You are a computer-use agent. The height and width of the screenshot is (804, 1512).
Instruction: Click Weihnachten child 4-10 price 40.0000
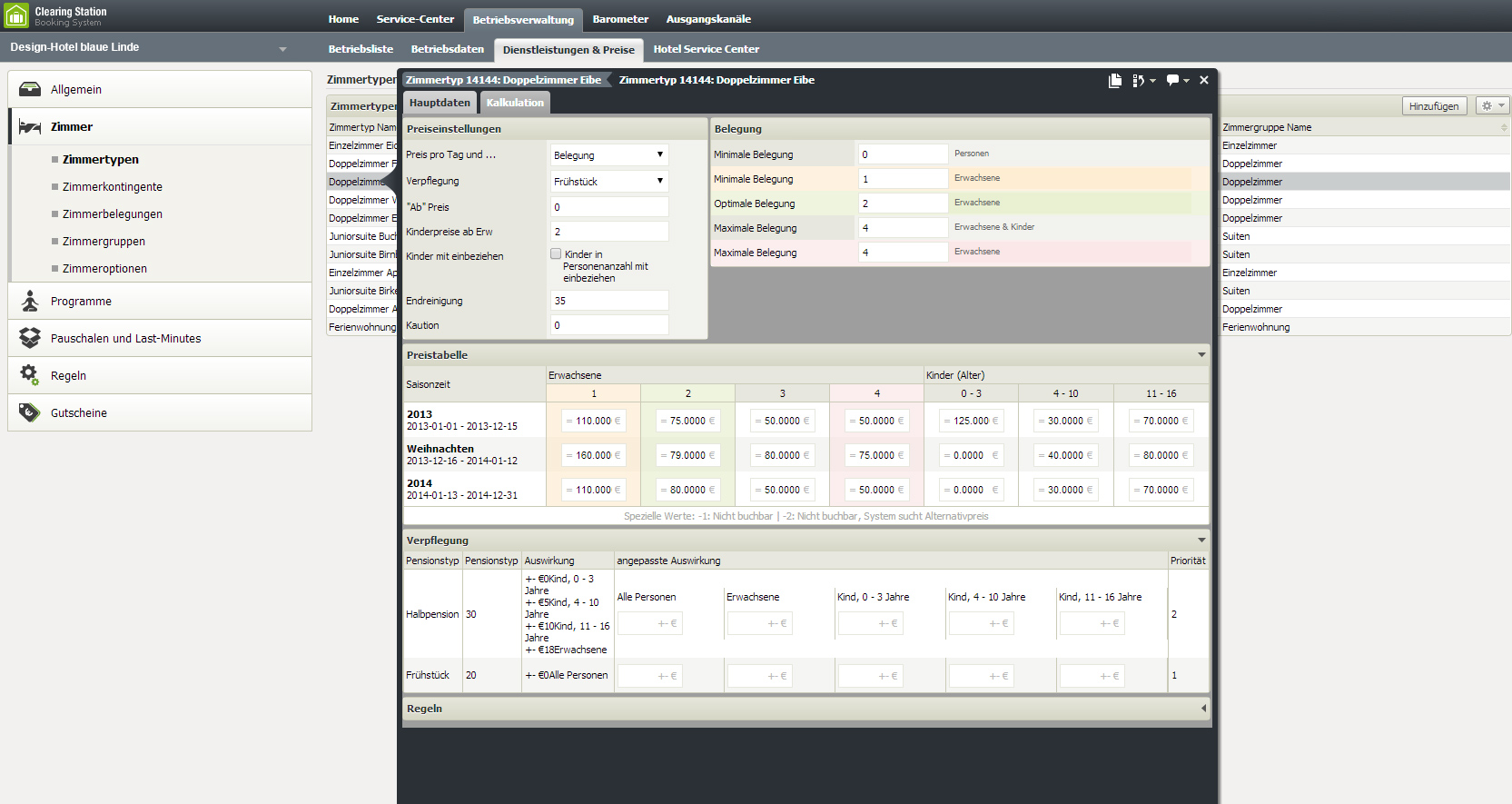pyautogui.click(x=1065, y=455)
